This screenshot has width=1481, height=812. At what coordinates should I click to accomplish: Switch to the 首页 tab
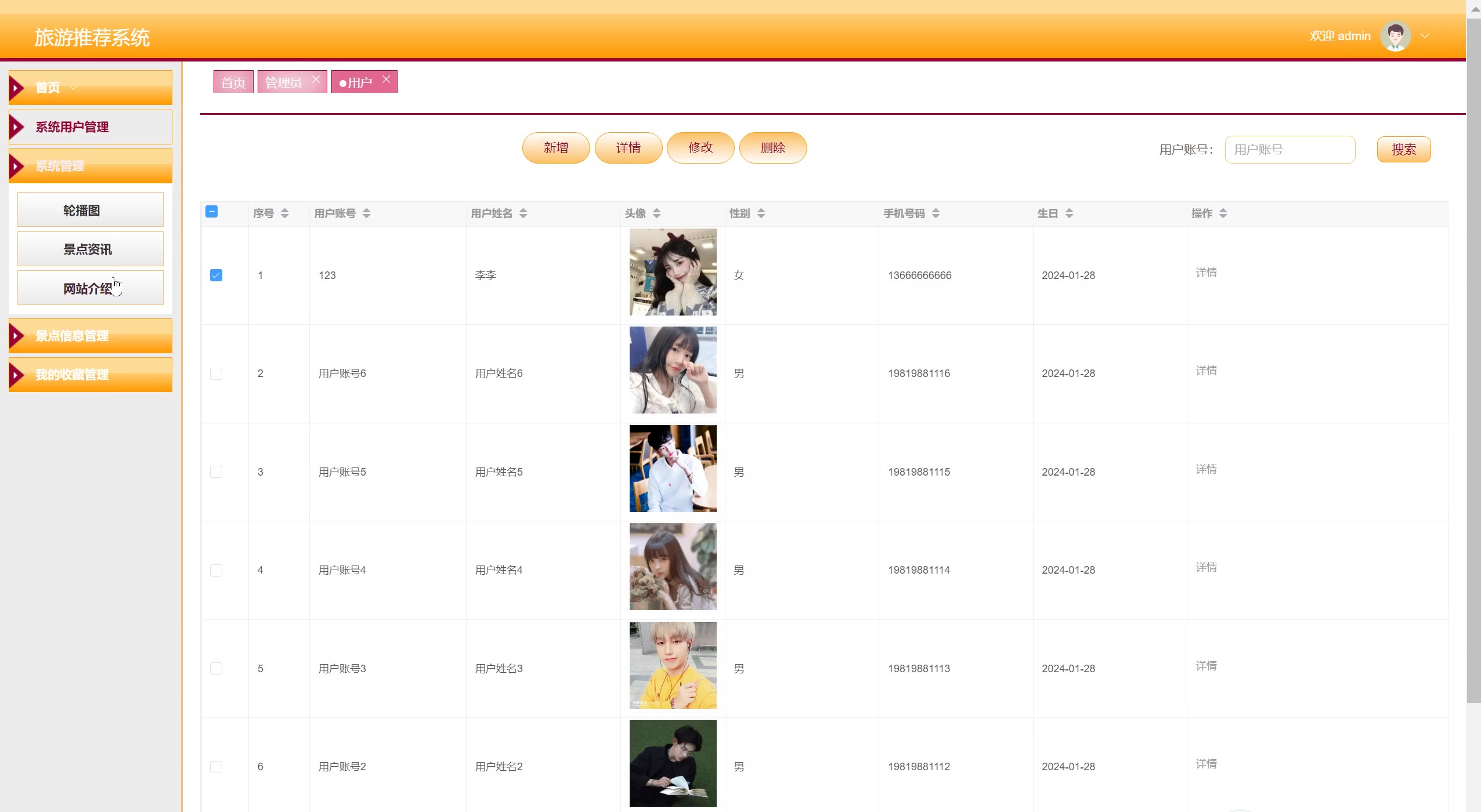click(x=233, y=82)
